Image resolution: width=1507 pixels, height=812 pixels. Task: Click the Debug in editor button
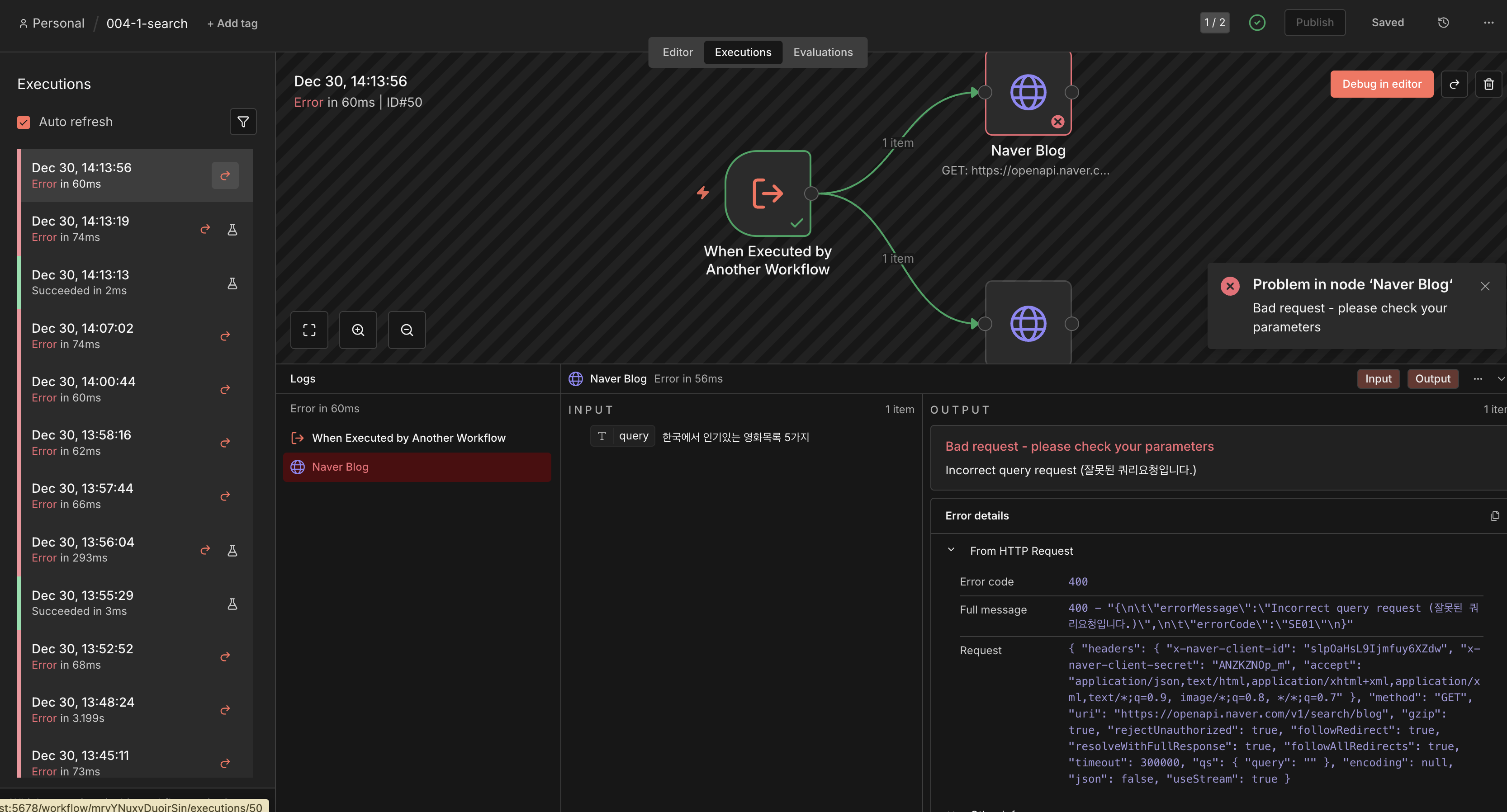pos(1381,84)
